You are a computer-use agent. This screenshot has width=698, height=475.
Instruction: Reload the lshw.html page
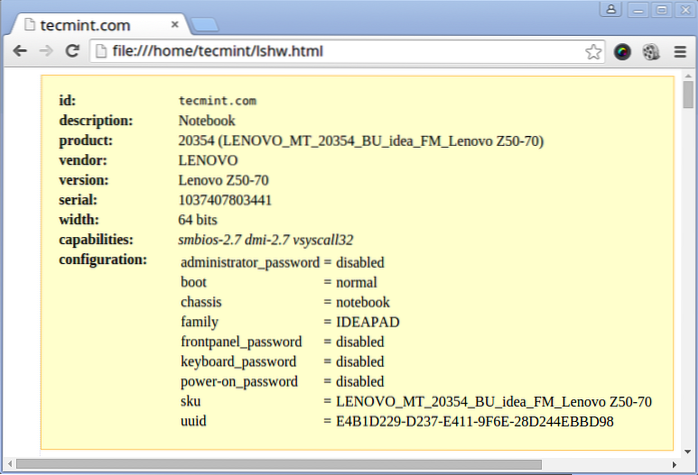click(72, 51)
